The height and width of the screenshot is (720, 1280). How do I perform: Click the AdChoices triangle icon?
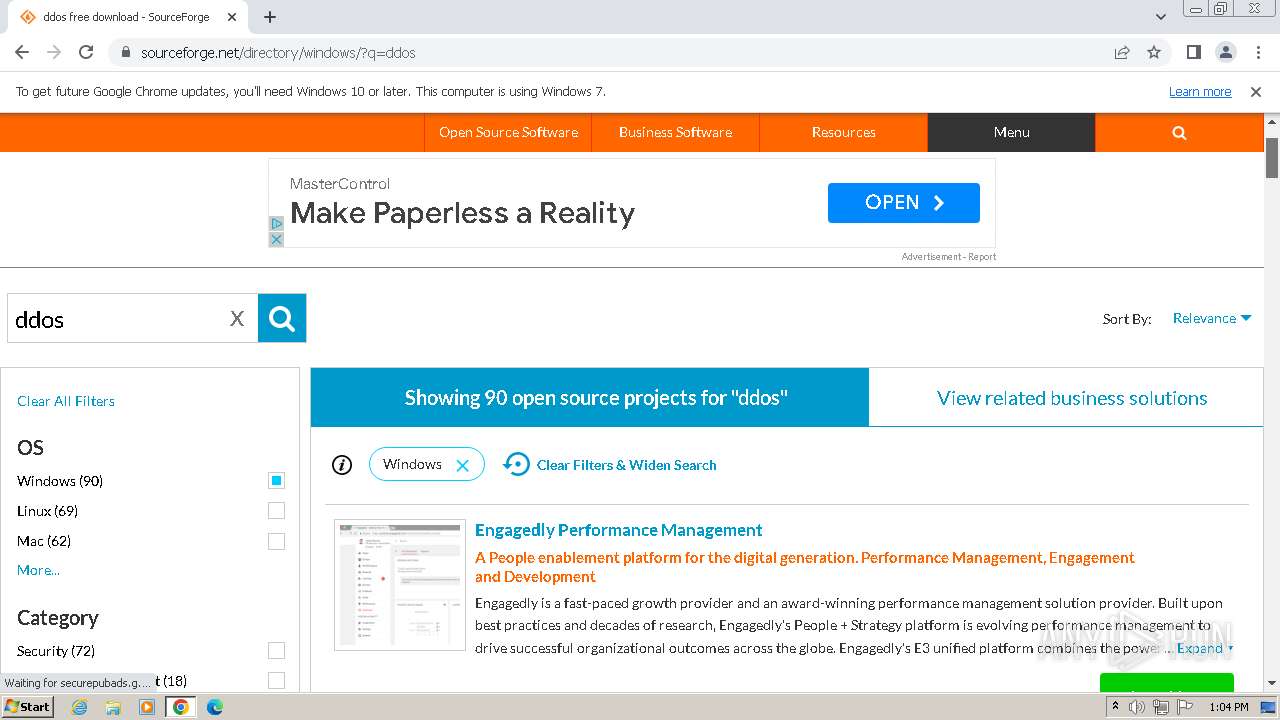276,224
